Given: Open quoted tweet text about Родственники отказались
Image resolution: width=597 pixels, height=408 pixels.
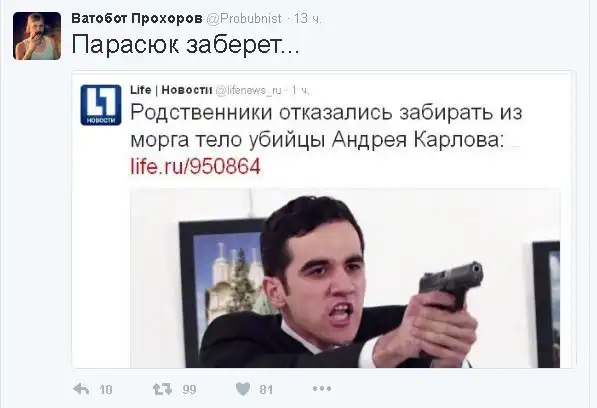Looking at the screenshot, I should tap(326, 126).
